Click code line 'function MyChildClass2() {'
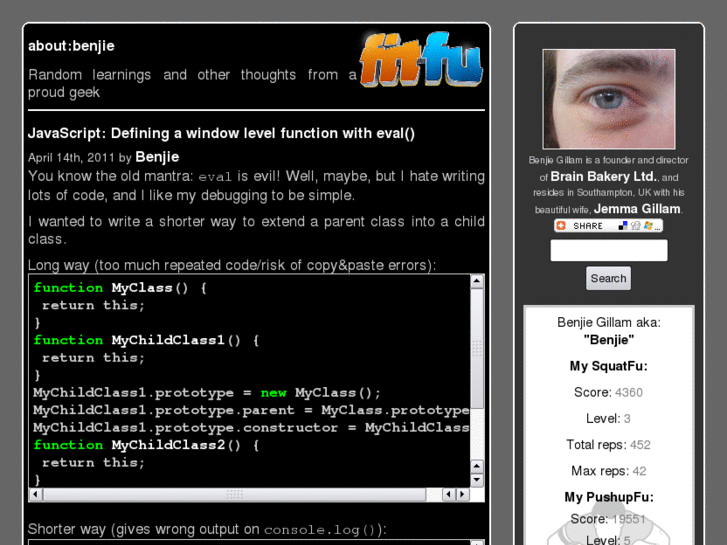The image size is (727, 545). (x=147, y=445)
